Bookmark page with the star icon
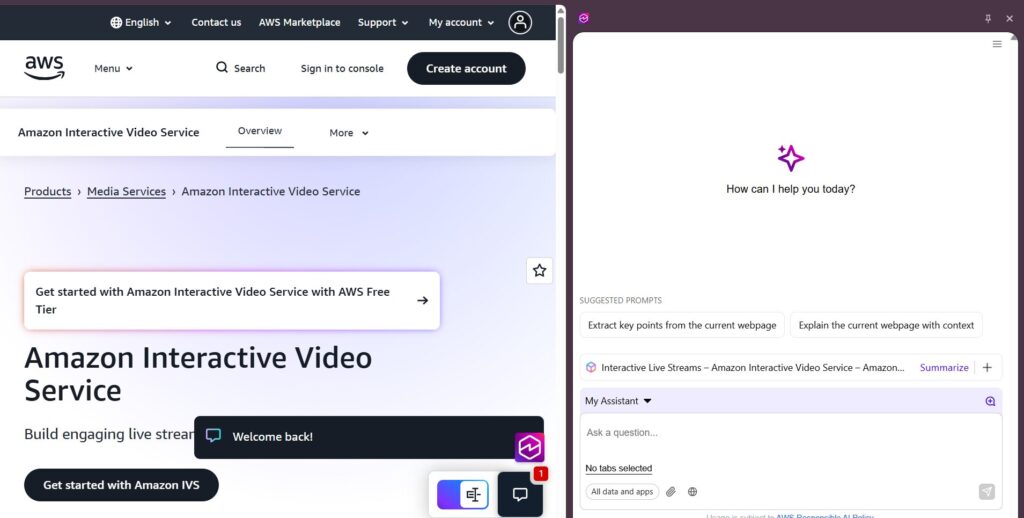1024x518 pixels. [x=539, y=270]
